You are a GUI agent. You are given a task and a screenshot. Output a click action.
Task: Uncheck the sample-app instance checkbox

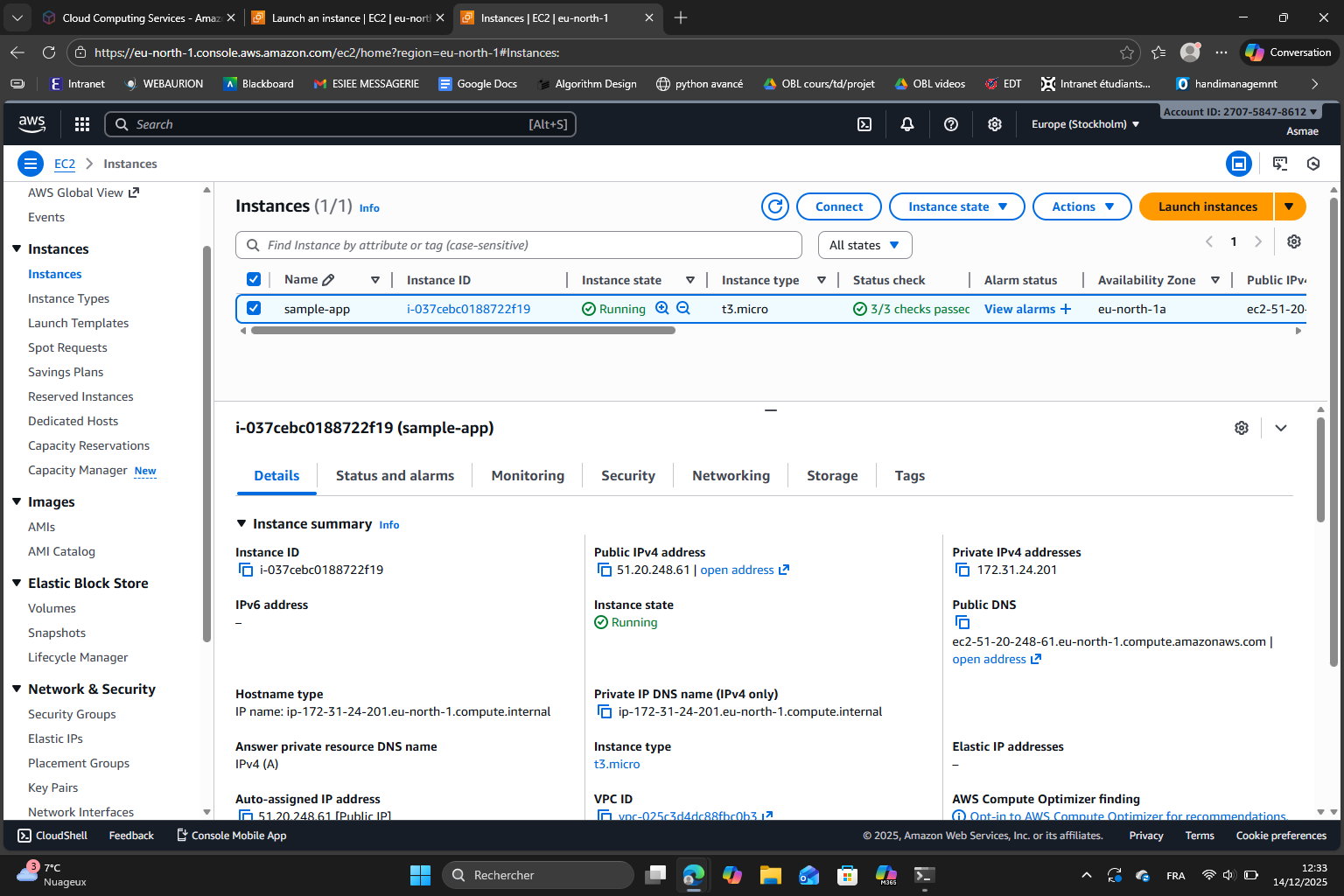tap(254, 308)
